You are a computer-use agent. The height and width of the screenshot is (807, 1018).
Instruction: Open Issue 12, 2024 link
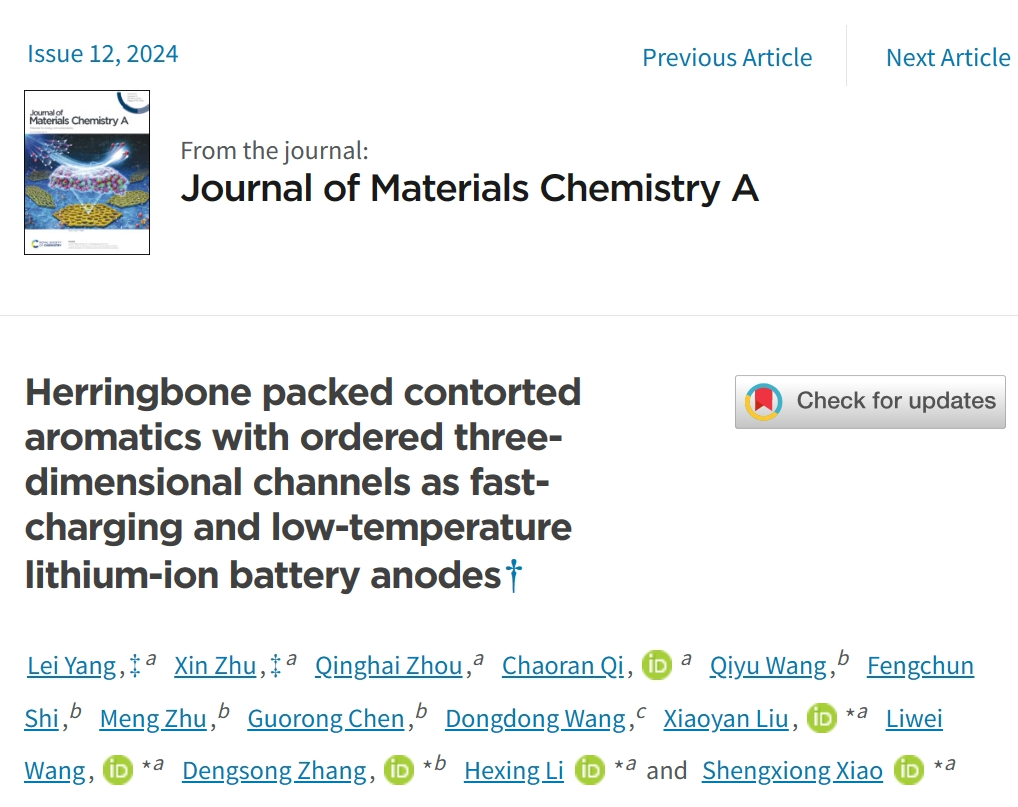[103, 53]
